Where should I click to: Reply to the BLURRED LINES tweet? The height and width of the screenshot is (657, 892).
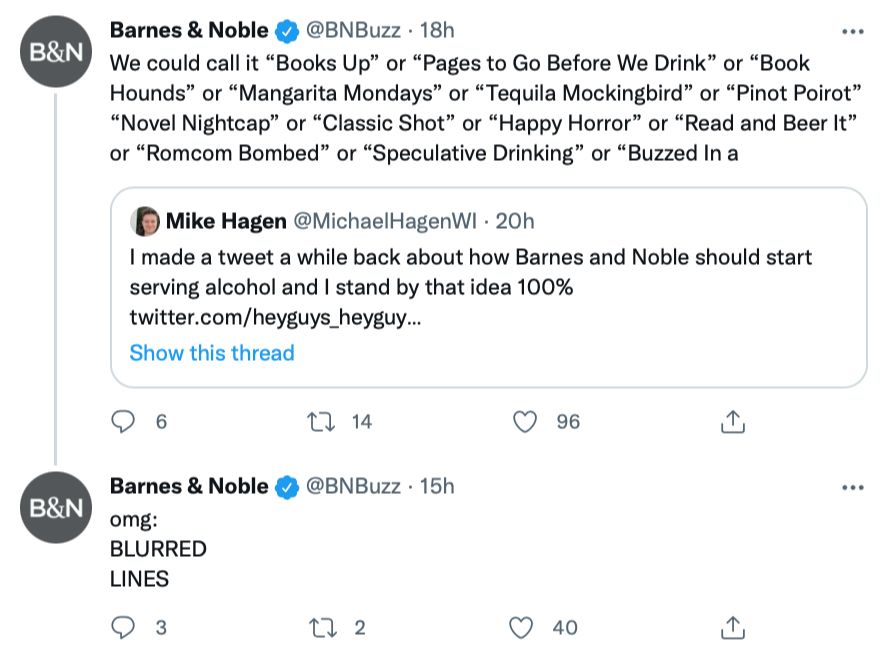click(123, 628)
